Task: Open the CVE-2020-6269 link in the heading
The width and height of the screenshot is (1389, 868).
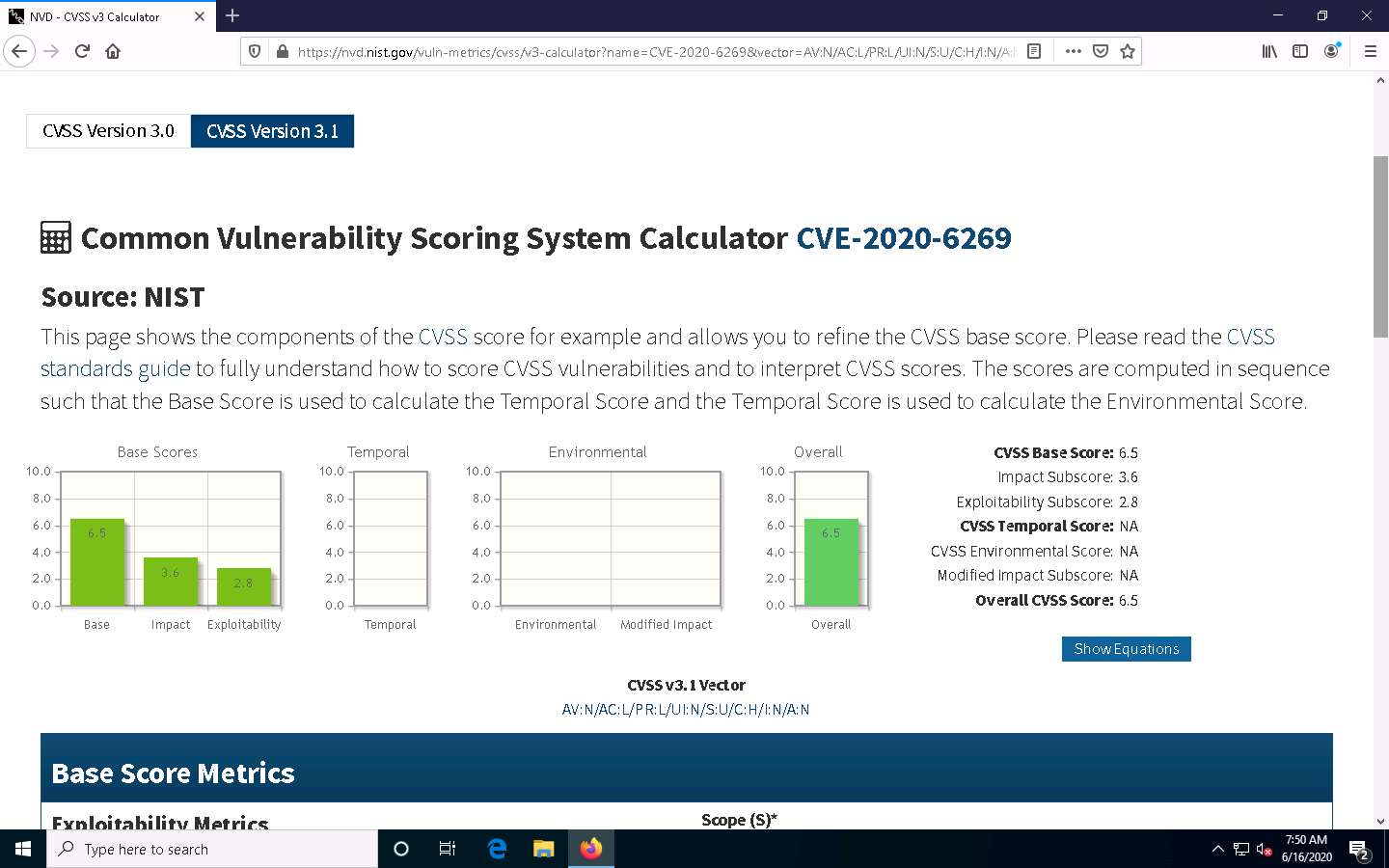Action: click(904, 238)
